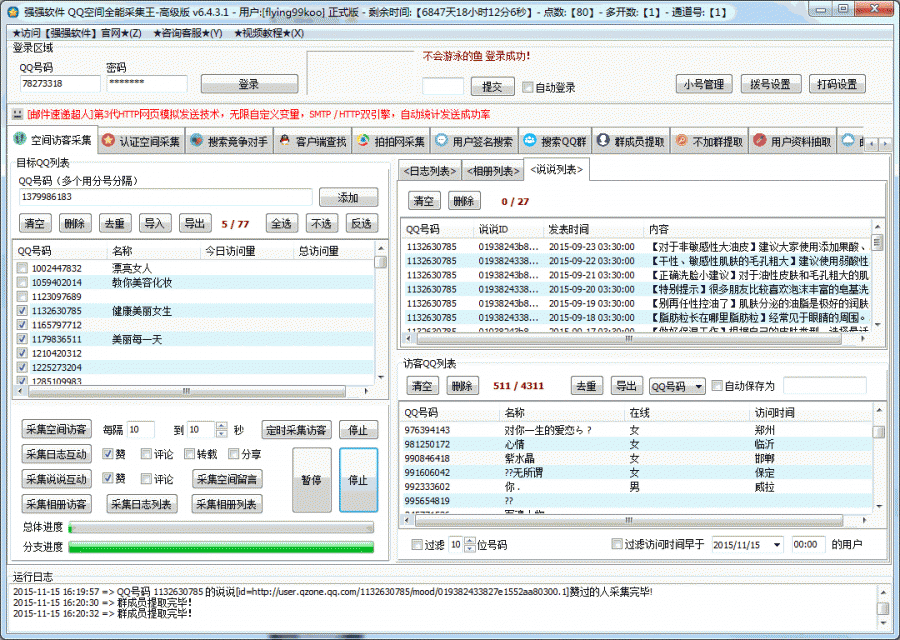
Task: Open the ★视频教程★(X) menu
Action: coord(269,33)
